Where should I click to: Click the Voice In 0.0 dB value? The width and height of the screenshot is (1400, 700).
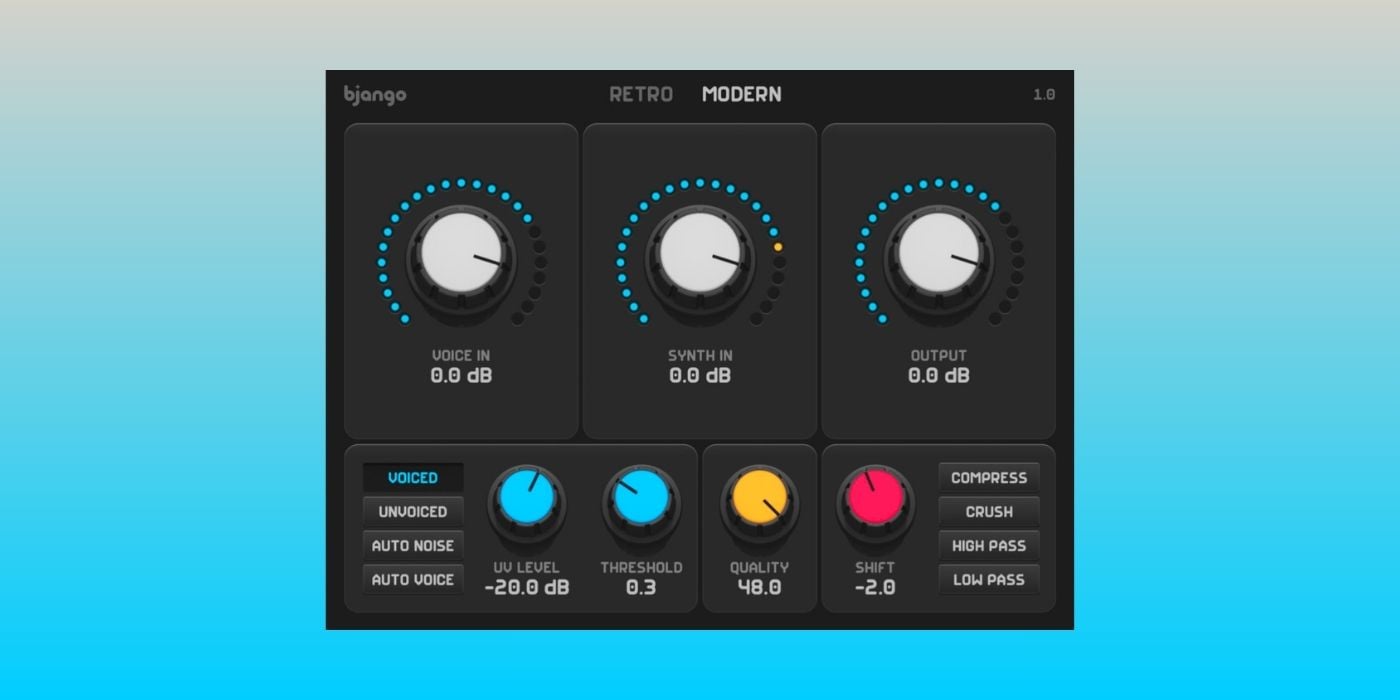click(461, 377)
